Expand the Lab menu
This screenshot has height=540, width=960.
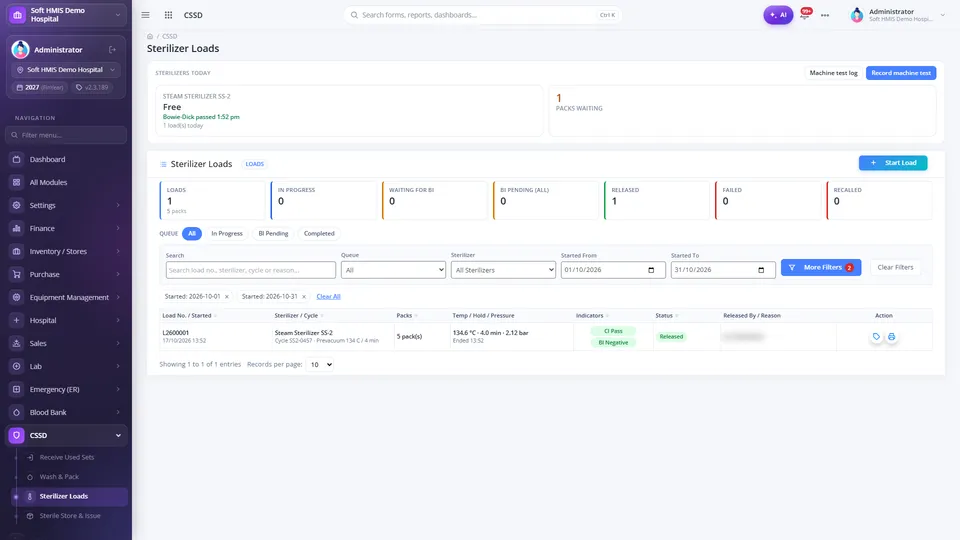pos(66,366)
